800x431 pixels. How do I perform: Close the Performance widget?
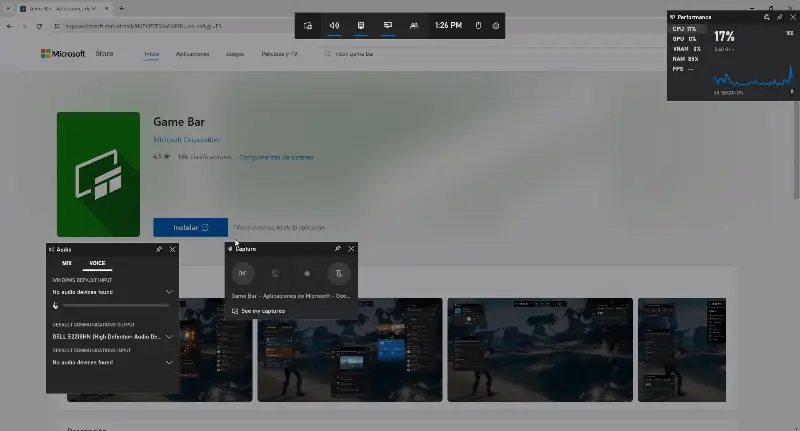point(793,17)
